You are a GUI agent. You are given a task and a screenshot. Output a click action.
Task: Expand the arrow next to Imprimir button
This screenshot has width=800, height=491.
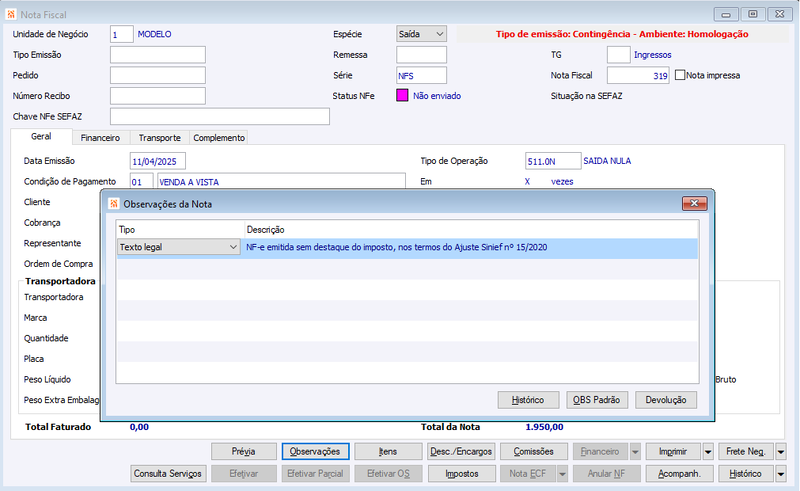(708, 452)
